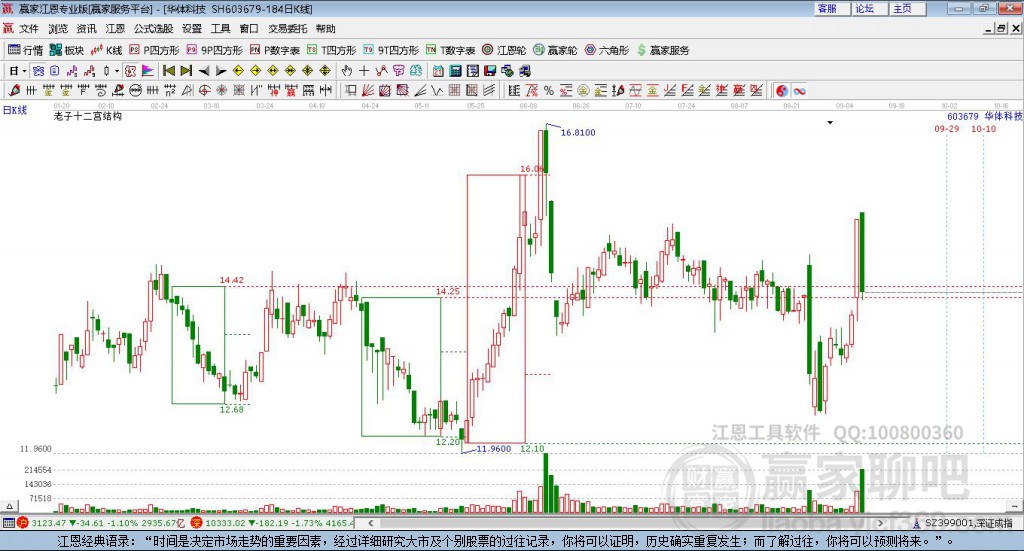Viewport: 1024px width, 551px height.
Task: Open the 行情 quotes view
Action: pos(25,50)
